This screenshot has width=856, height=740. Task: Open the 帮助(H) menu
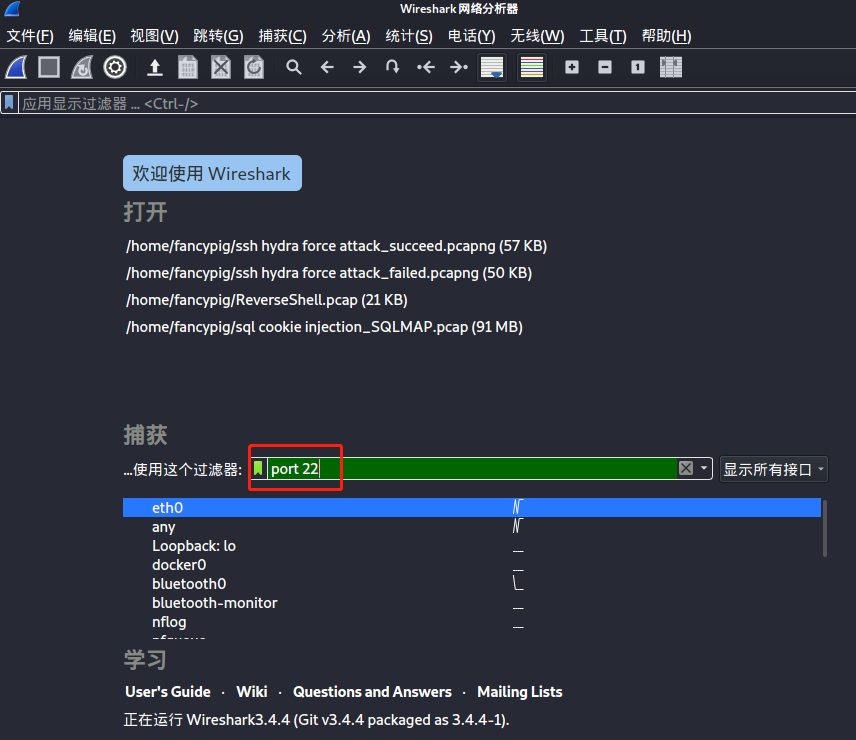click(667, 36)
